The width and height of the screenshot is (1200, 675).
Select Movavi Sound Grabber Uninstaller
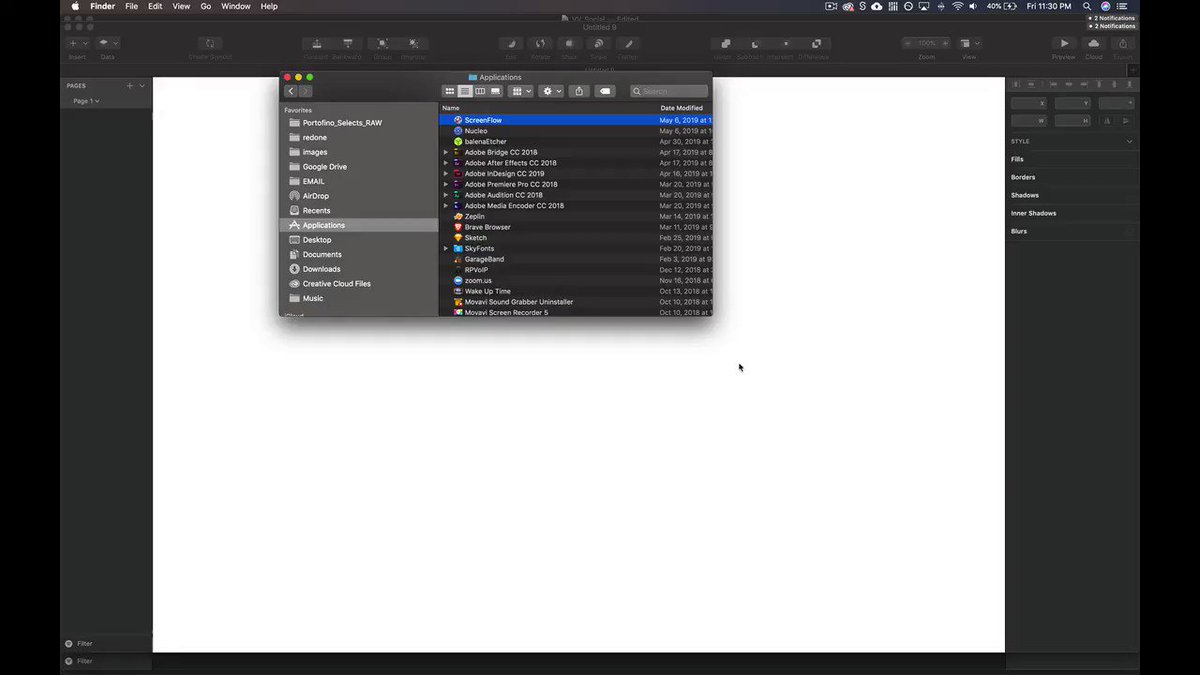[575, 302]
